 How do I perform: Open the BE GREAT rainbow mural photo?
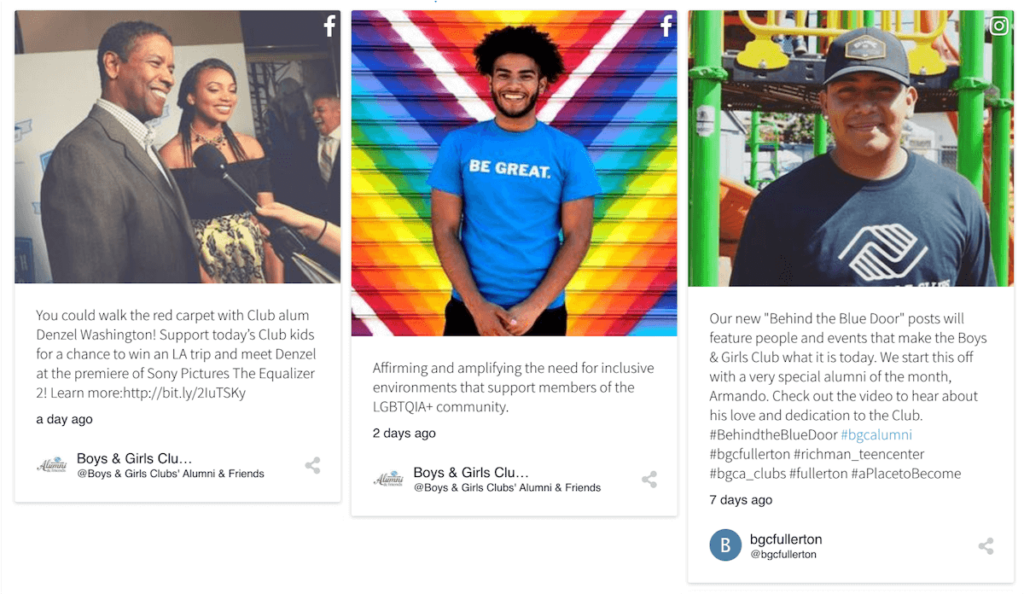tap(514, 173)
